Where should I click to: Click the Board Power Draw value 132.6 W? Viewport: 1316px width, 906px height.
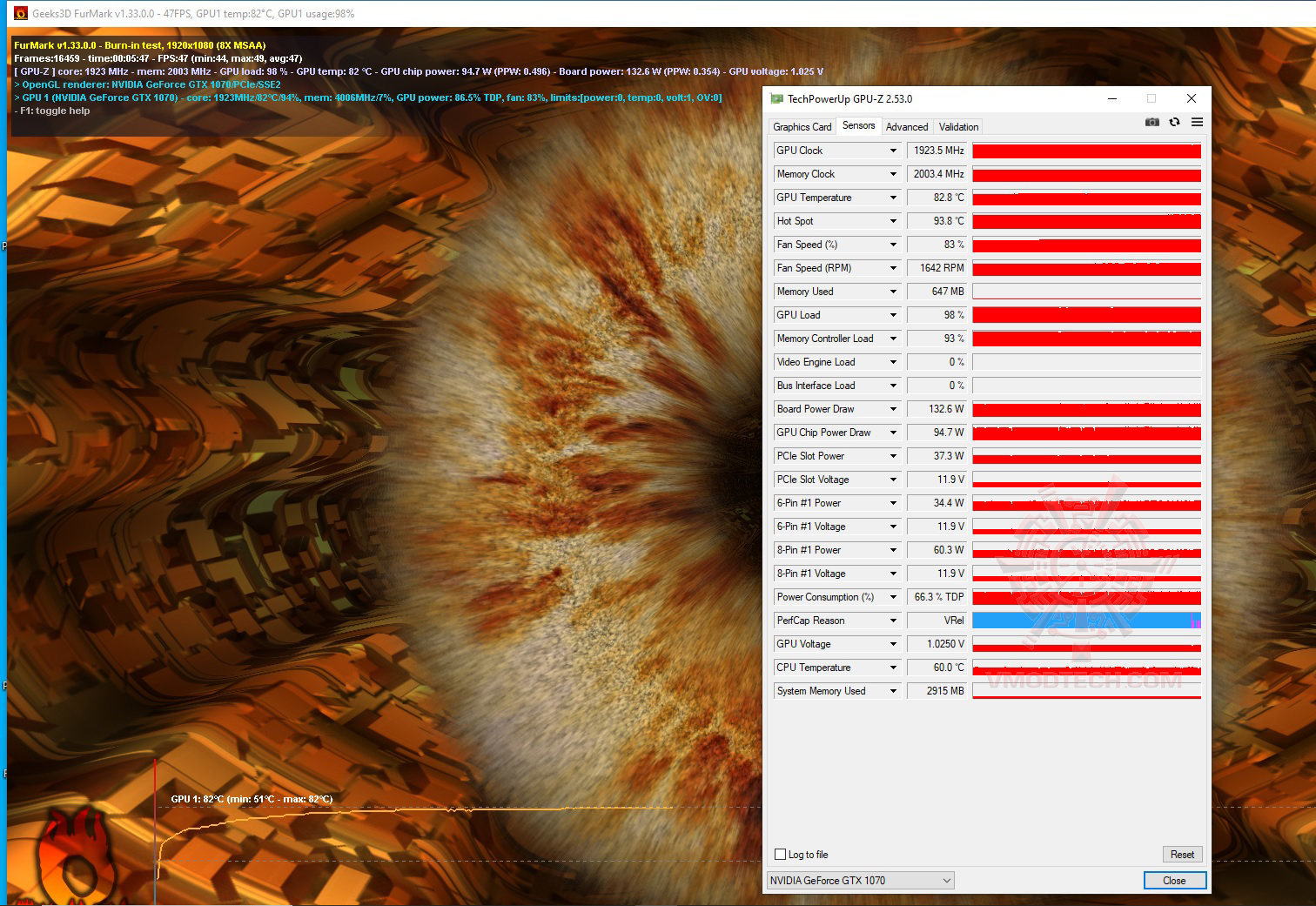[937, 409]
